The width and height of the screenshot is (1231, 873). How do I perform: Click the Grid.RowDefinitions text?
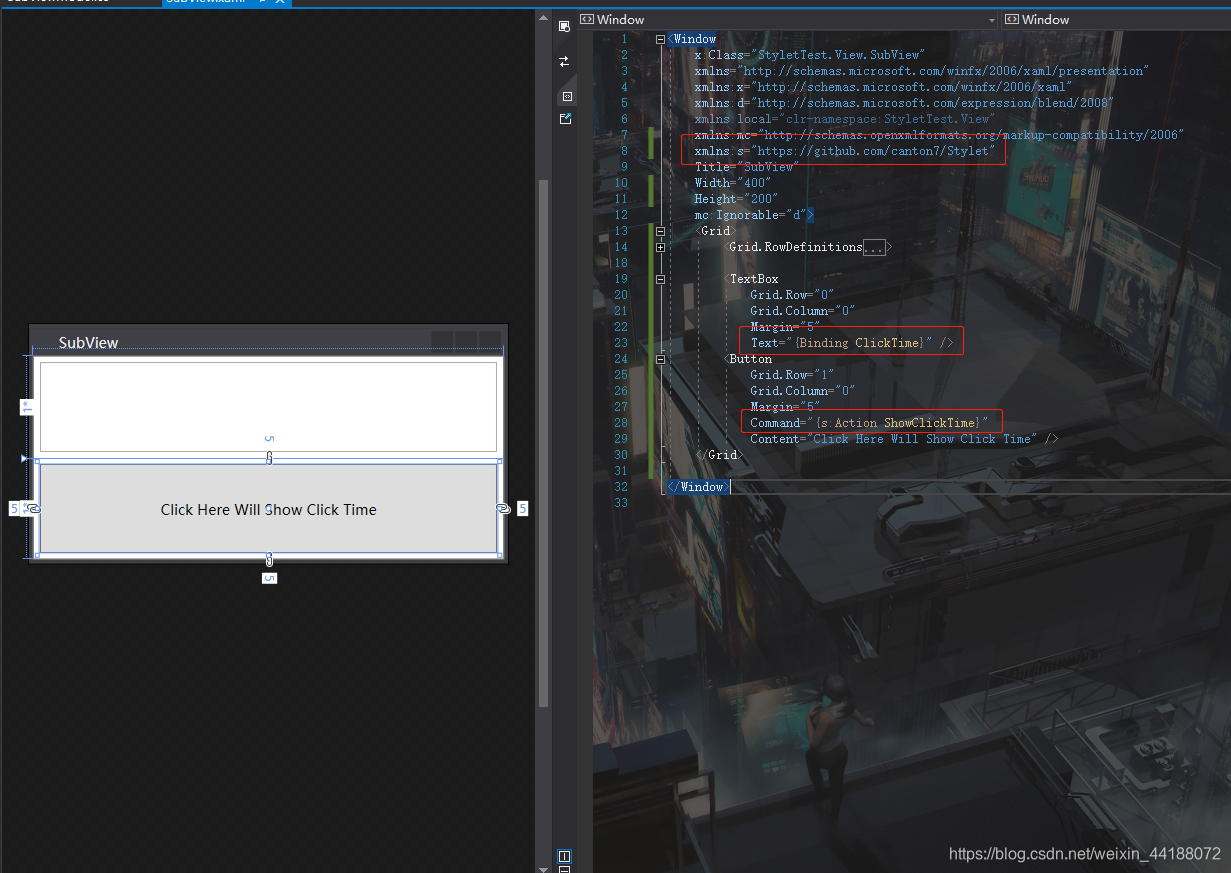coord(795,247)
